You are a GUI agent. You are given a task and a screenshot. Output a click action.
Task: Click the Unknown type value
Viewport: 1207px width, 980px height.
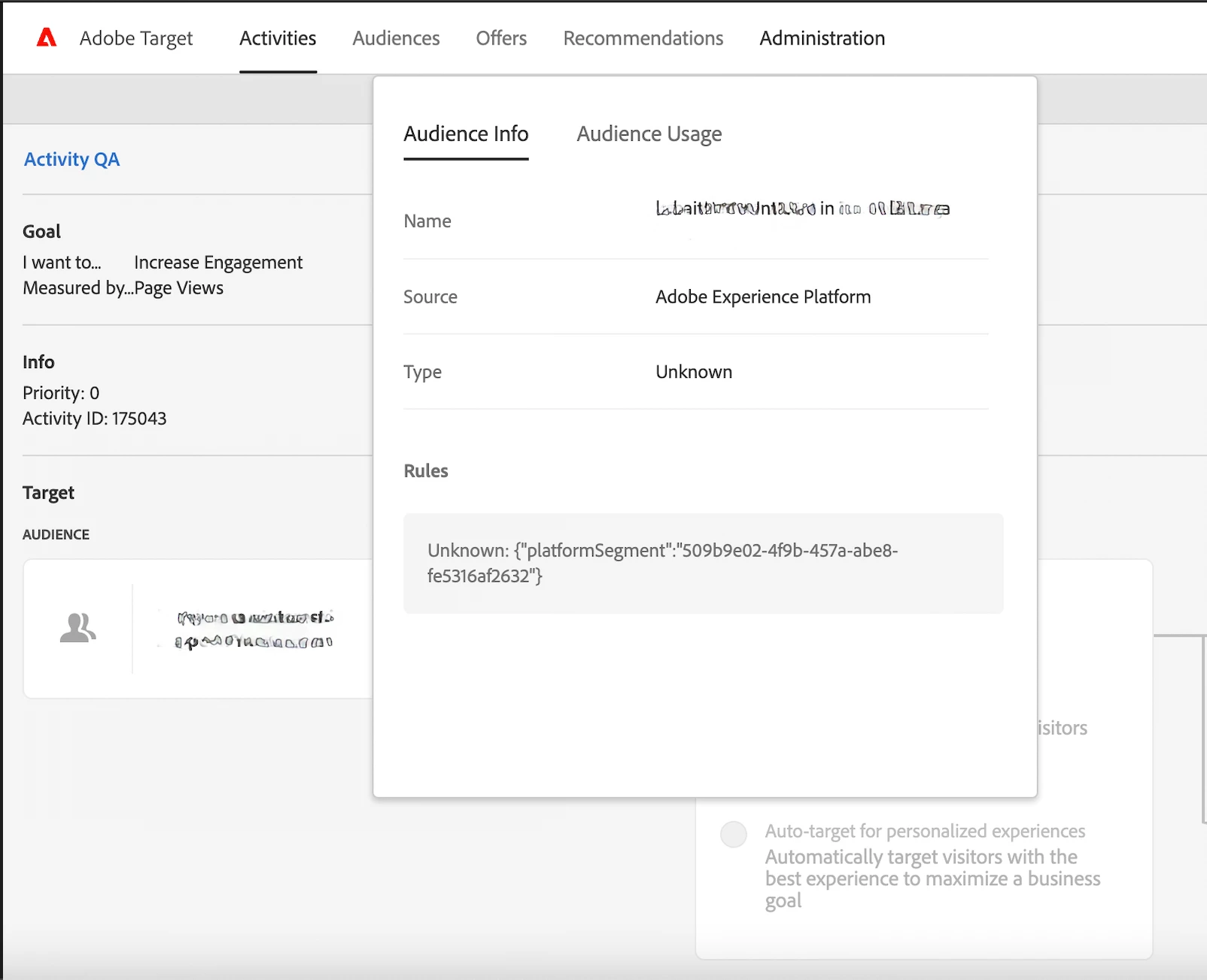click(x=694, y=372)
